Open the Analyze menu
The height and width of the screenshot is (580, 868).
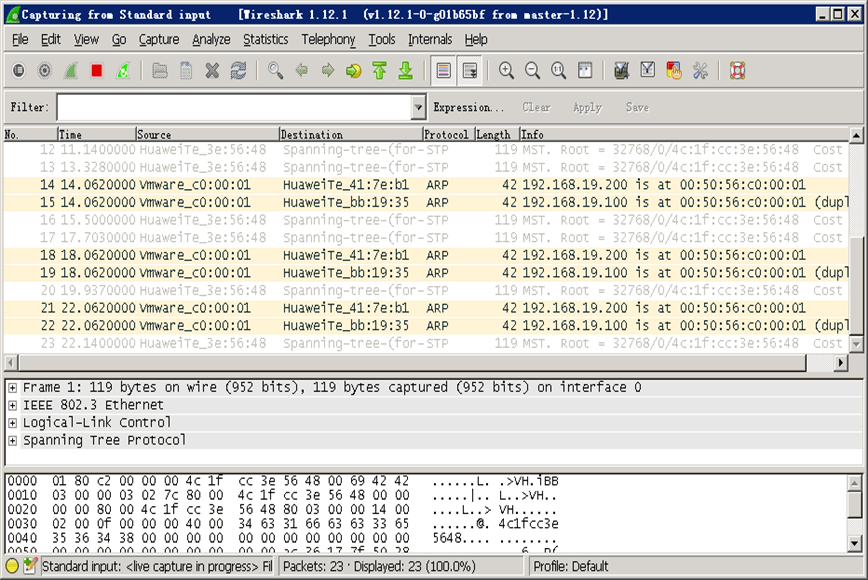pyautogui.click(x=211, y=39)
